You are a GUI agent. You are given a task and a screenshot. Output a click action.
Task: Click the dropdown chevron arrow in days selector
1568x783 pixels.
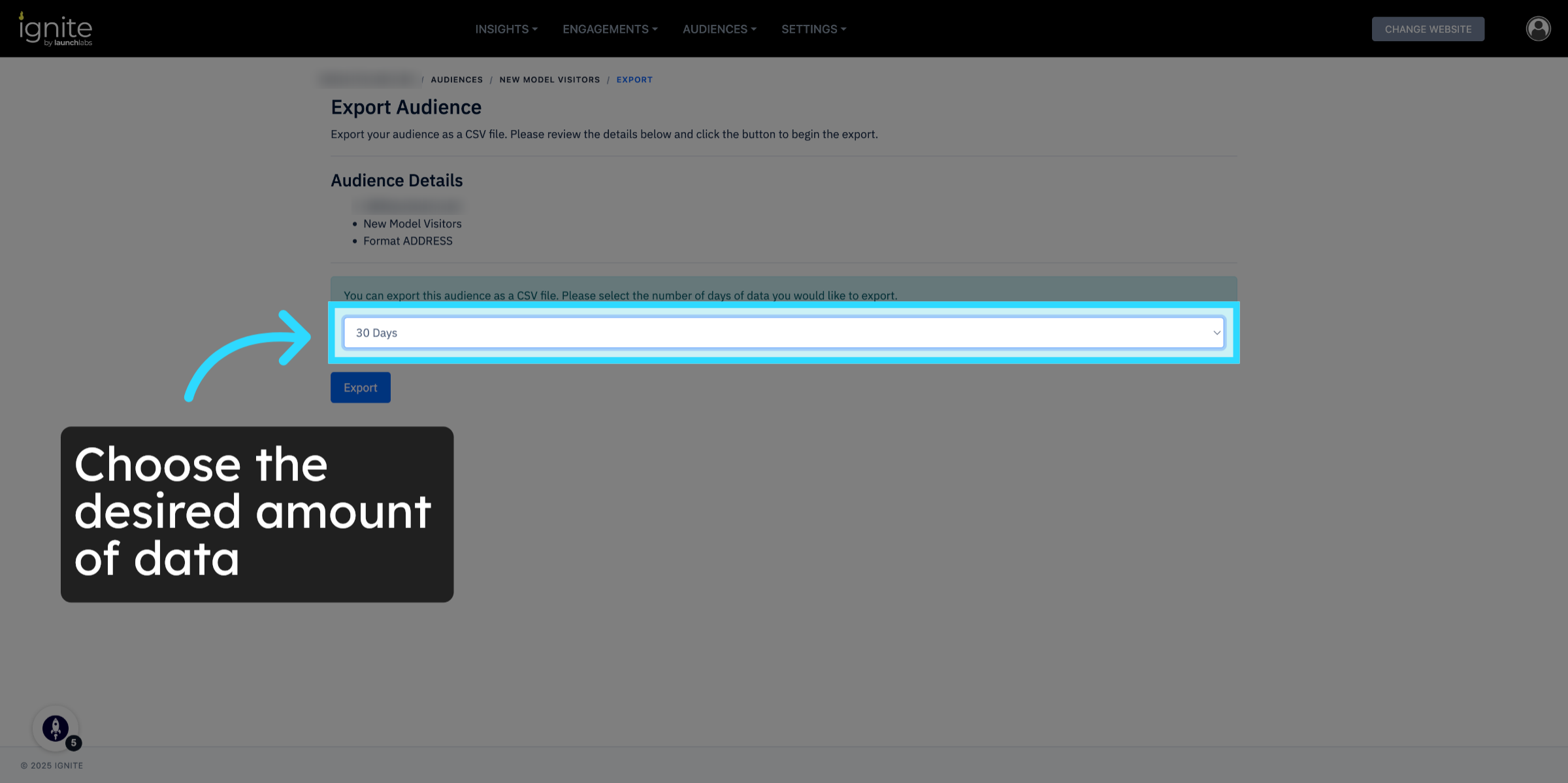click(x=1217, y=333)
